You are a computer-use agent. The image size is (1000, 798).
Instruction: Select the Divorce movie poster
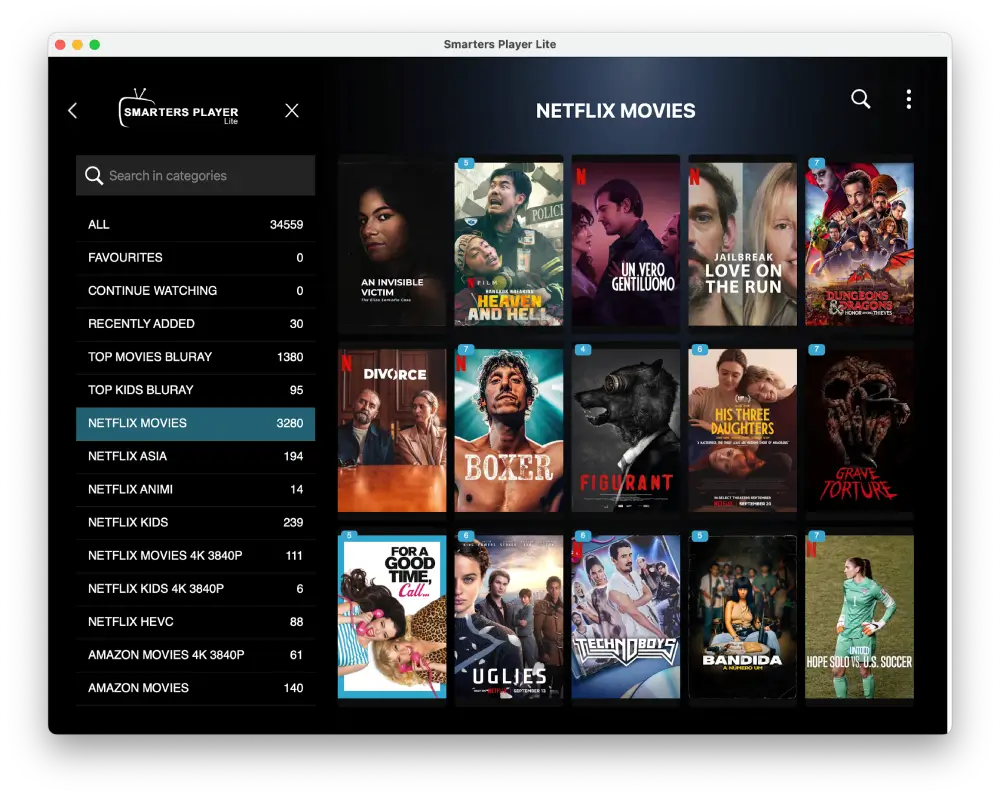[392, 431]
